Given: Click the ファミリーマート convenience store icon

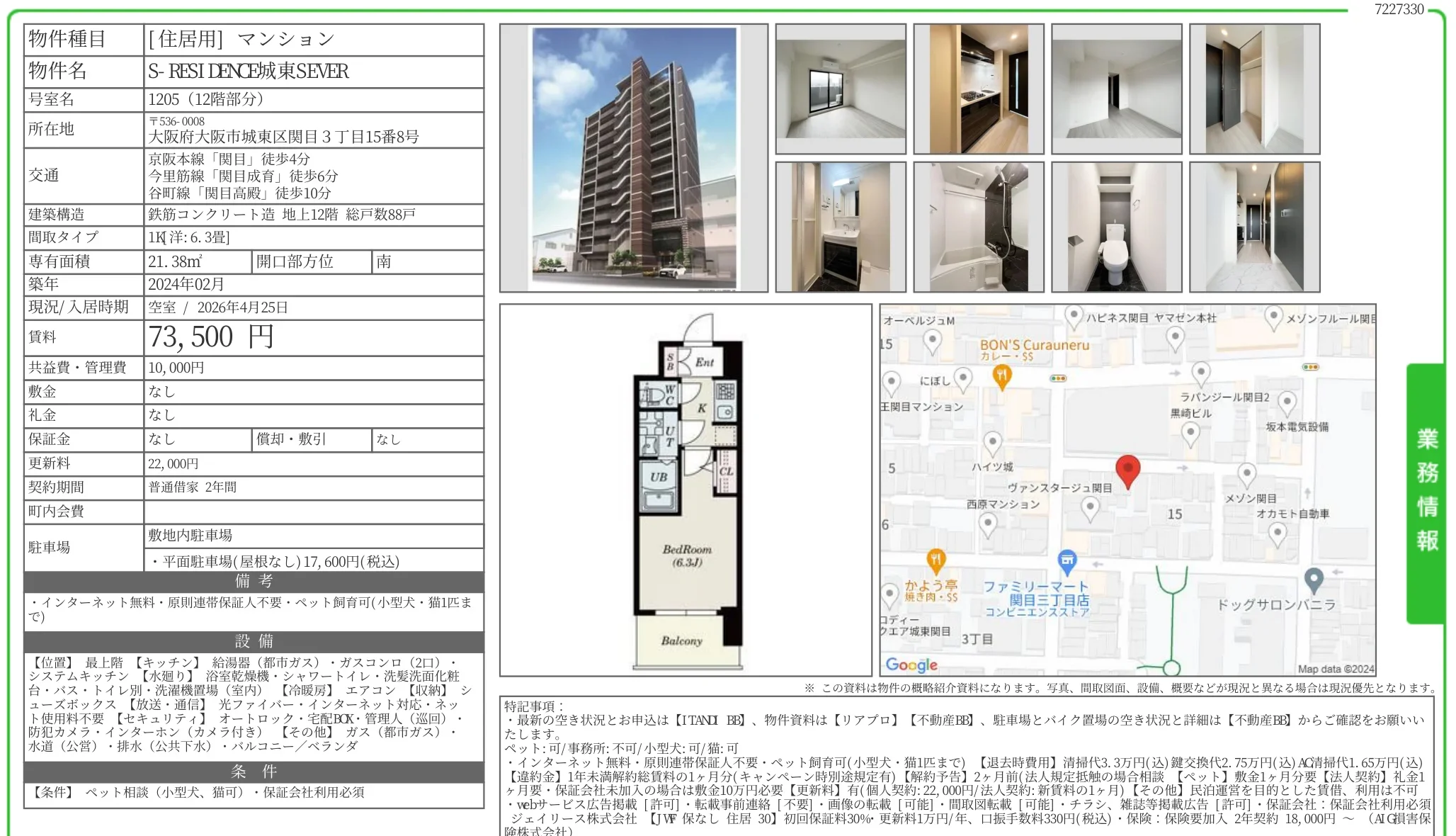Looking at the screenshot, I should (1067, 560).
